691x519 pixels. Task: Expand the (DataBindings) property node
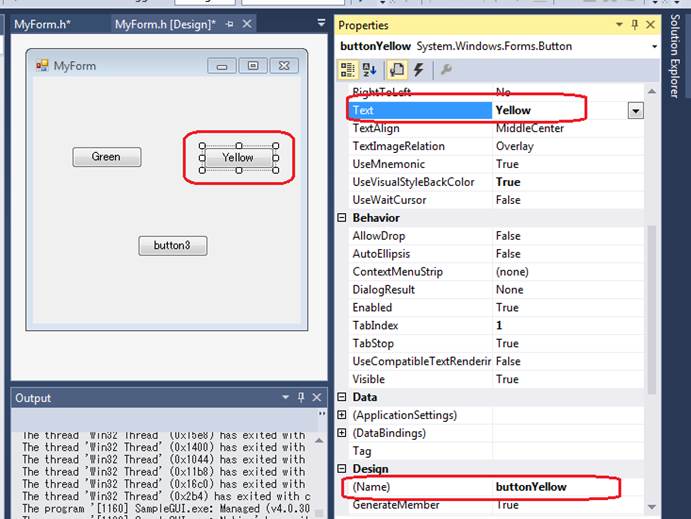[342, 433]
